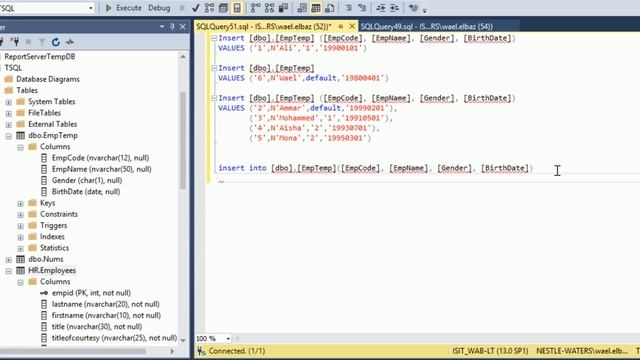Open Activity Monitor from Object Explorer
This screenshot has height=360, width=640.
click(70, 42)
